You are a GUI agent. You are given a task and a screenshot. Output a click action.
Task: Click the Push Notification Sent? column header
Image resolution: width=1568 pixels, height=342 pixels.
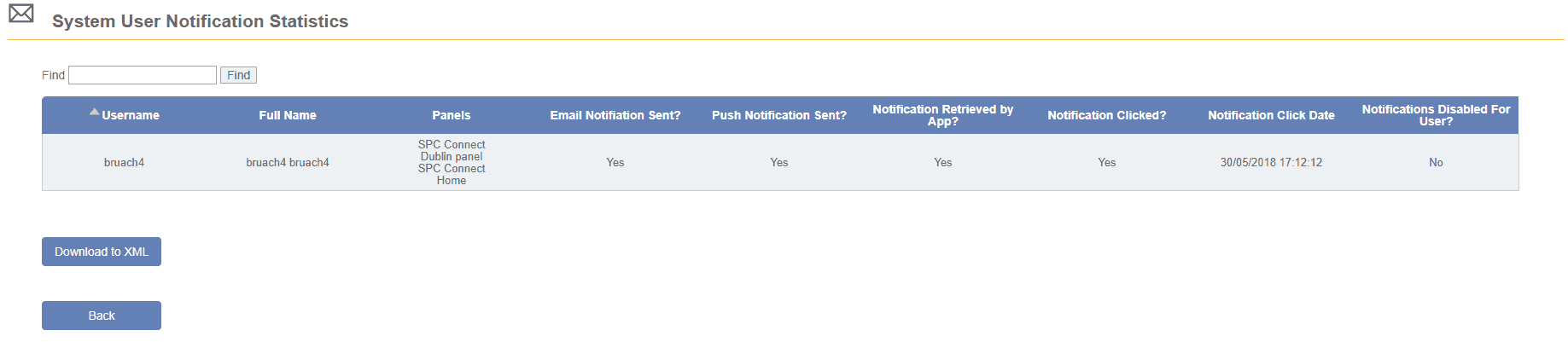778,115
